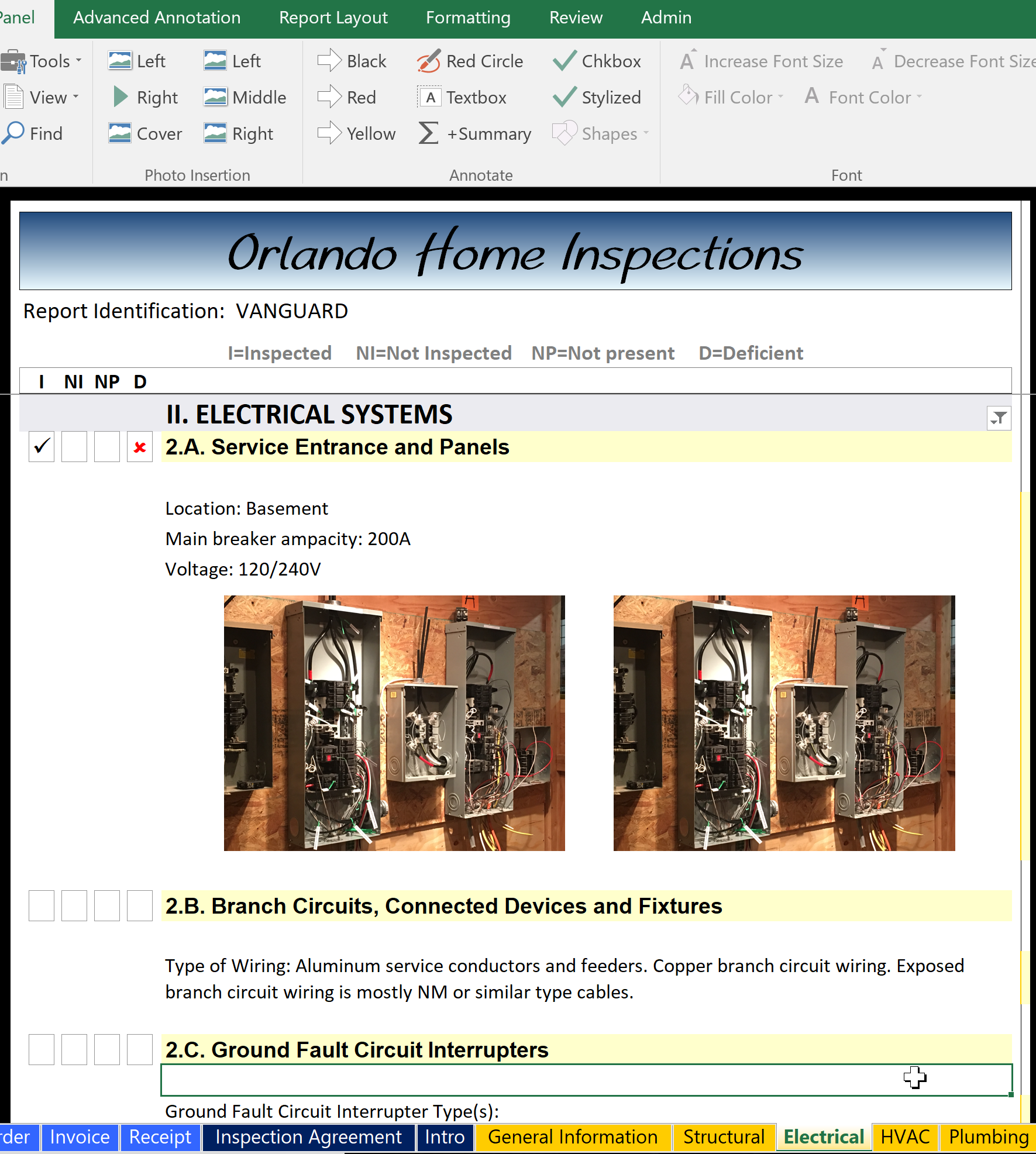This screenshot has height=1154, width=1036.
Task: Expand the View dropdown
Action: tap(42, 98)
